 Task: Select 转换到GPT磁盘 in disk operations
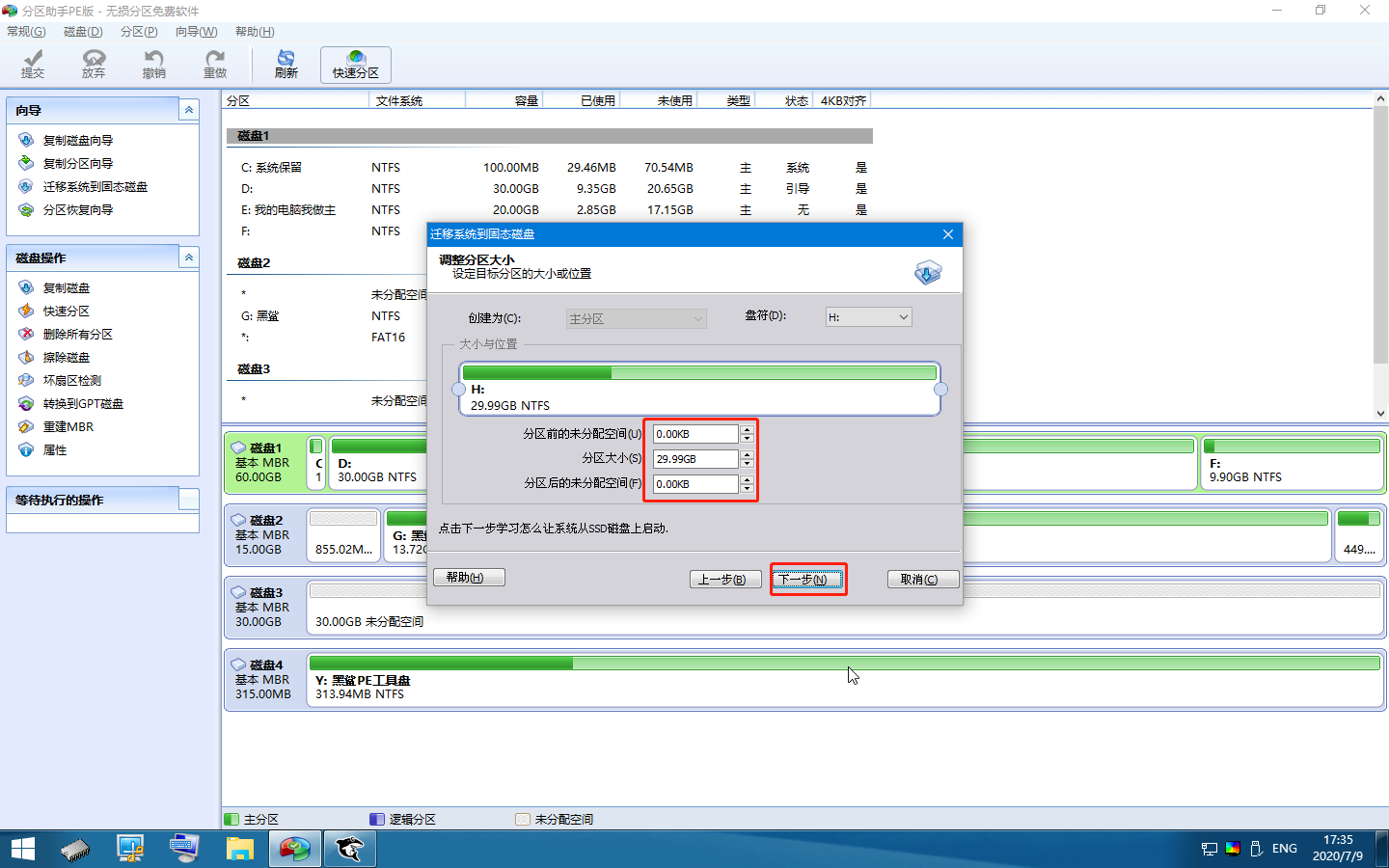click(x=83, y=404)
